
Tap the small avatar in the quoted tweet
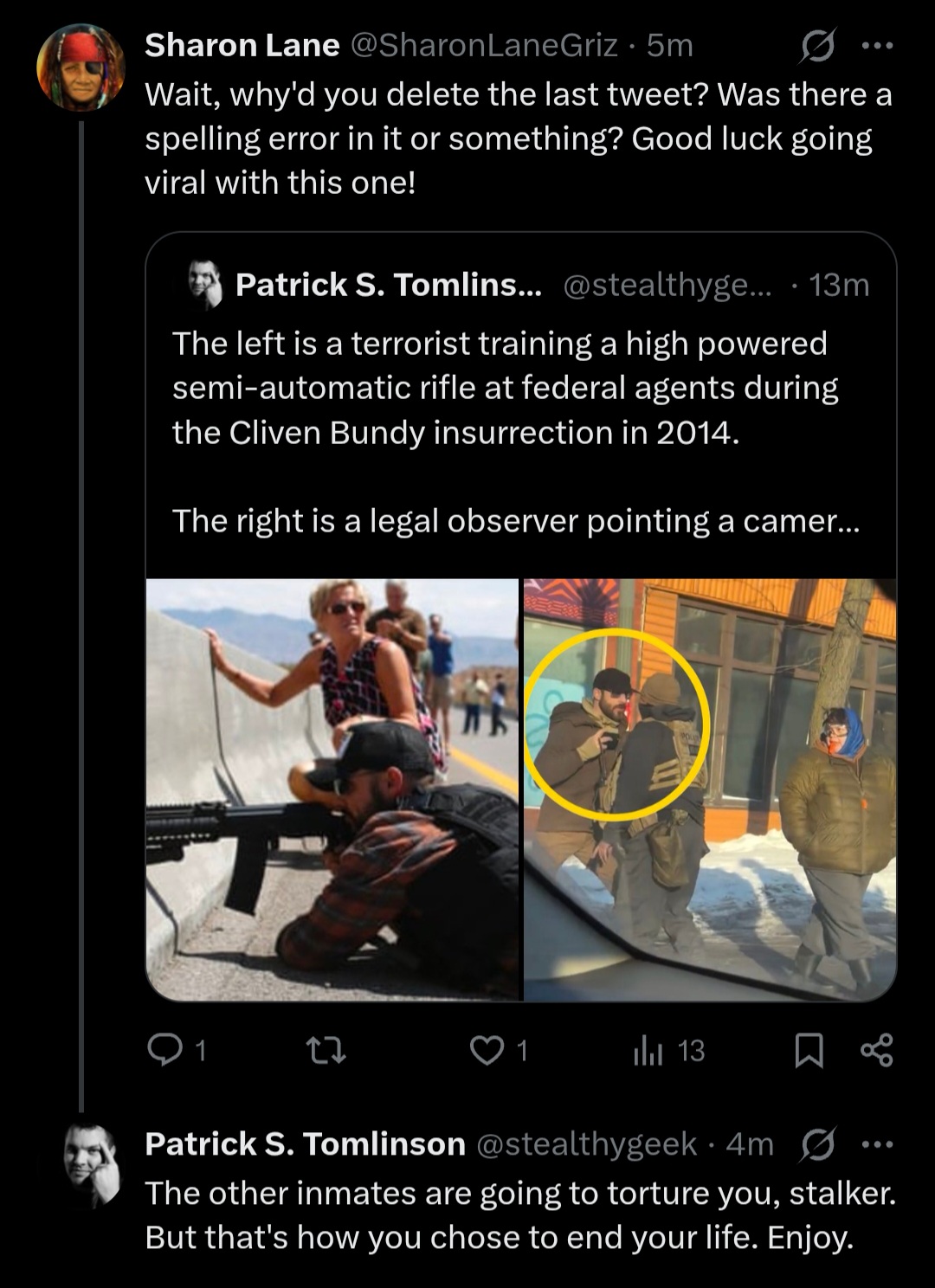click(x=205, y=284)
